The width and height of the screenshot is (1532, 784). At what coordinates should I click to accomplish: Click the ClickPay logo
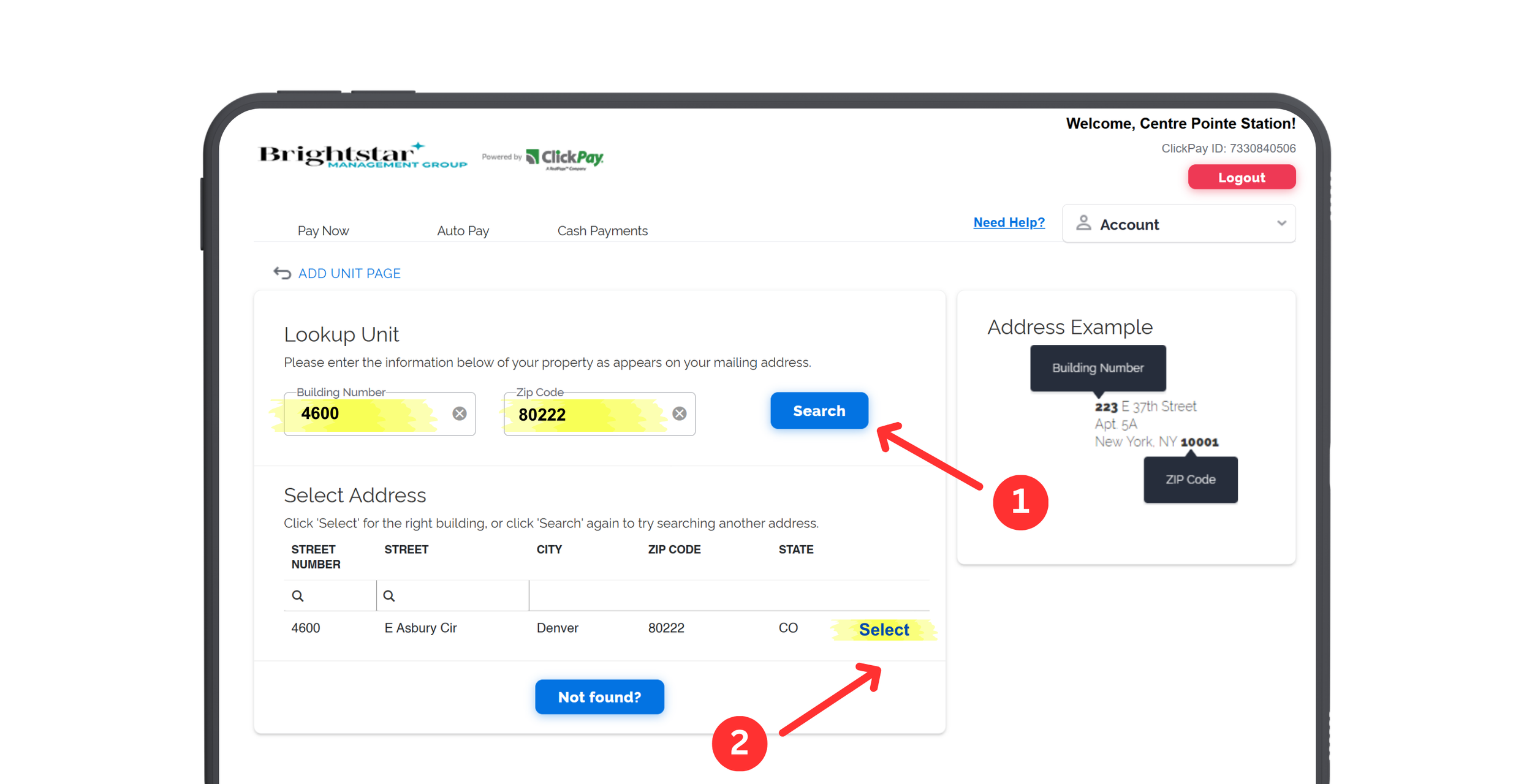[x=565, y=157]
